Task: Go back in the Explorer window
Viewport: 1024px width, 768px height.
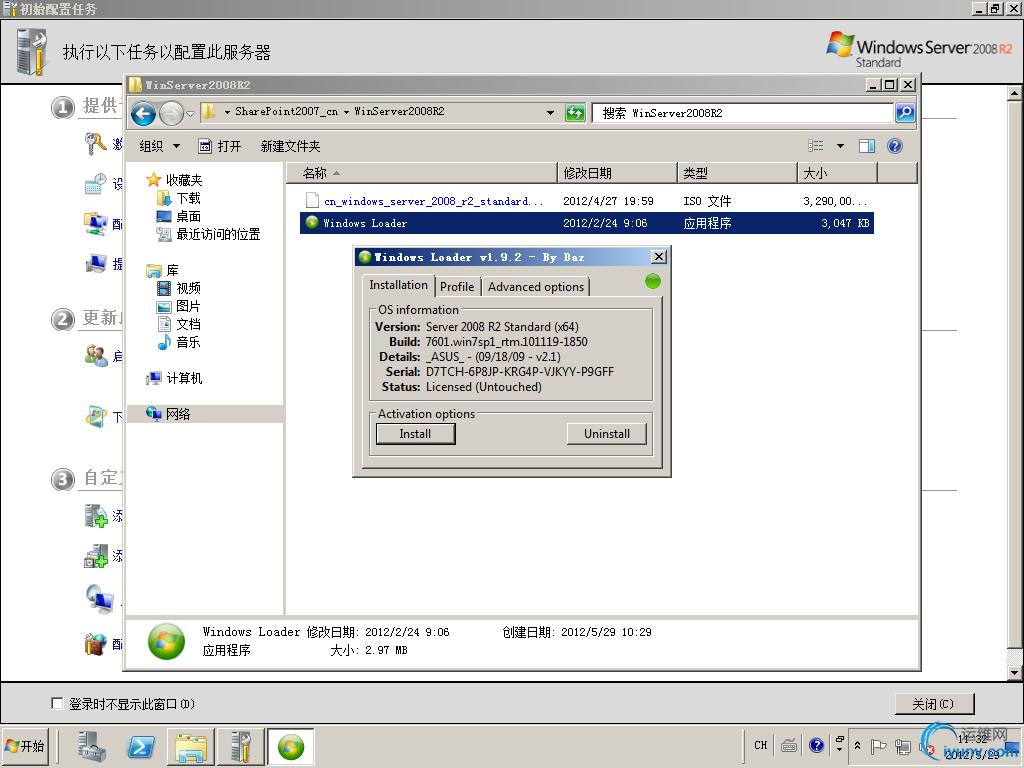Action: pos(143,114)
